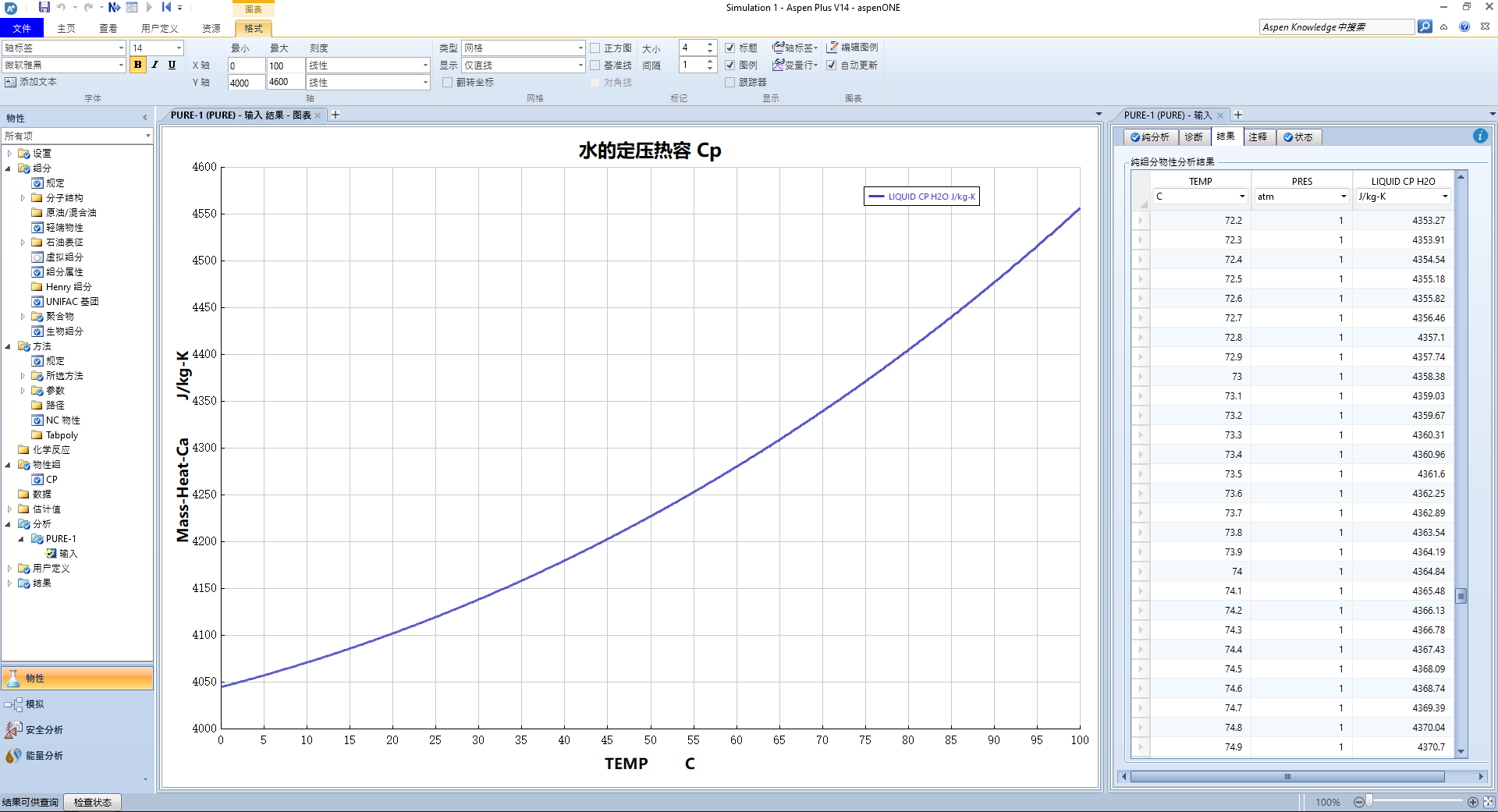Click the Redo arrow in quick toolbar
1498x812 pixels.
pos(88,7)
